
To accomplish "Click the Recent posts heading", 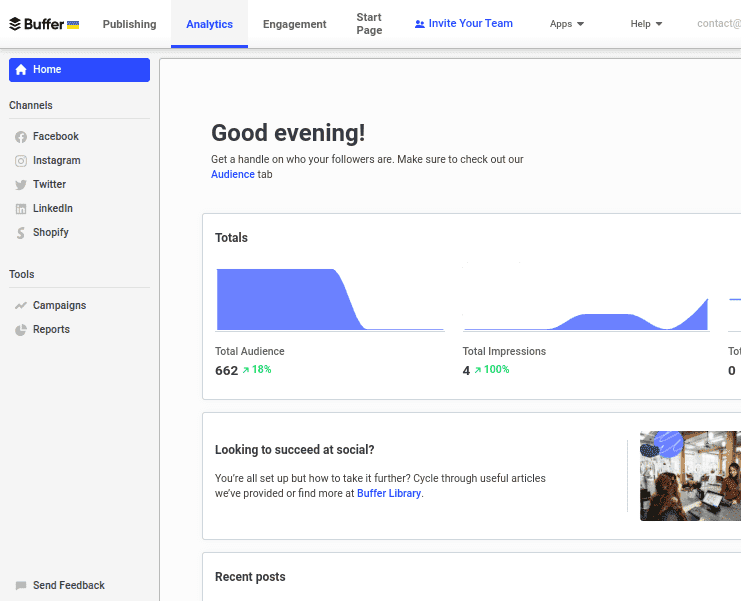I will pos(250,577).
